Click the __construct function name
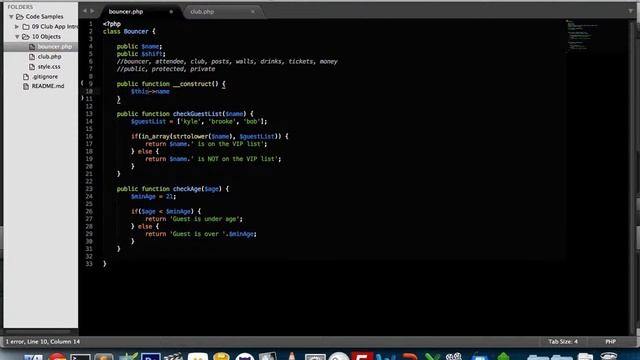The image size is (640, 360). coord(191,84)
